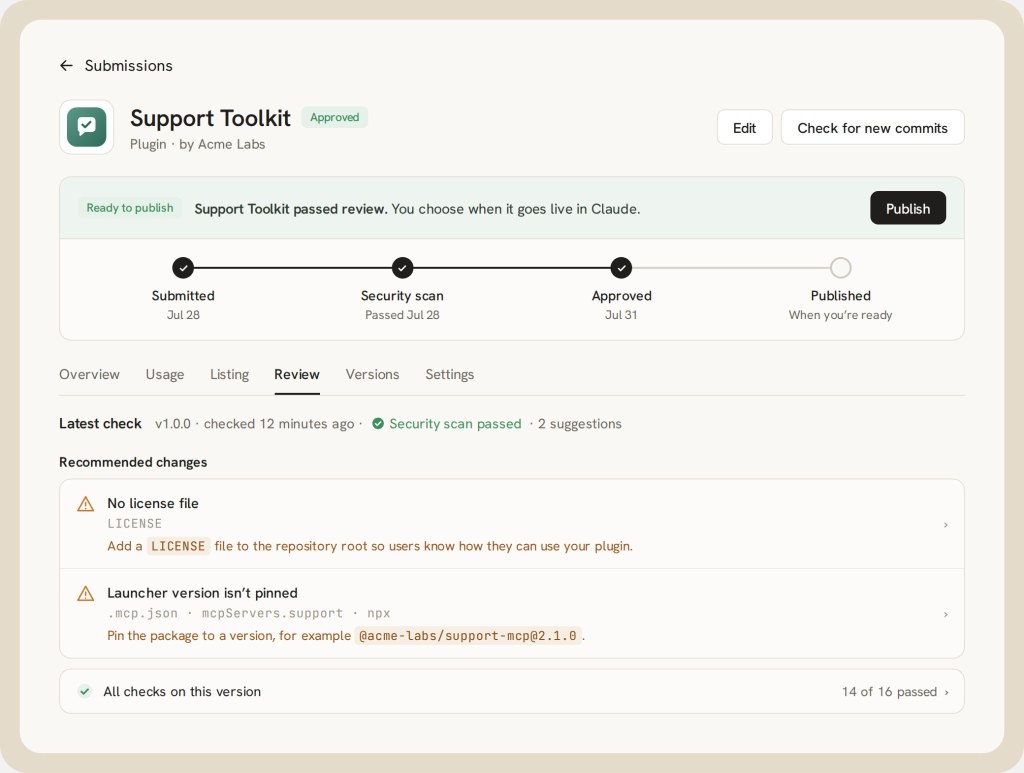This screenshot has height=773, width=1024.
Task: Click warning icon for Launcher version isn't pinned
Action: click(x=86, y=593)
